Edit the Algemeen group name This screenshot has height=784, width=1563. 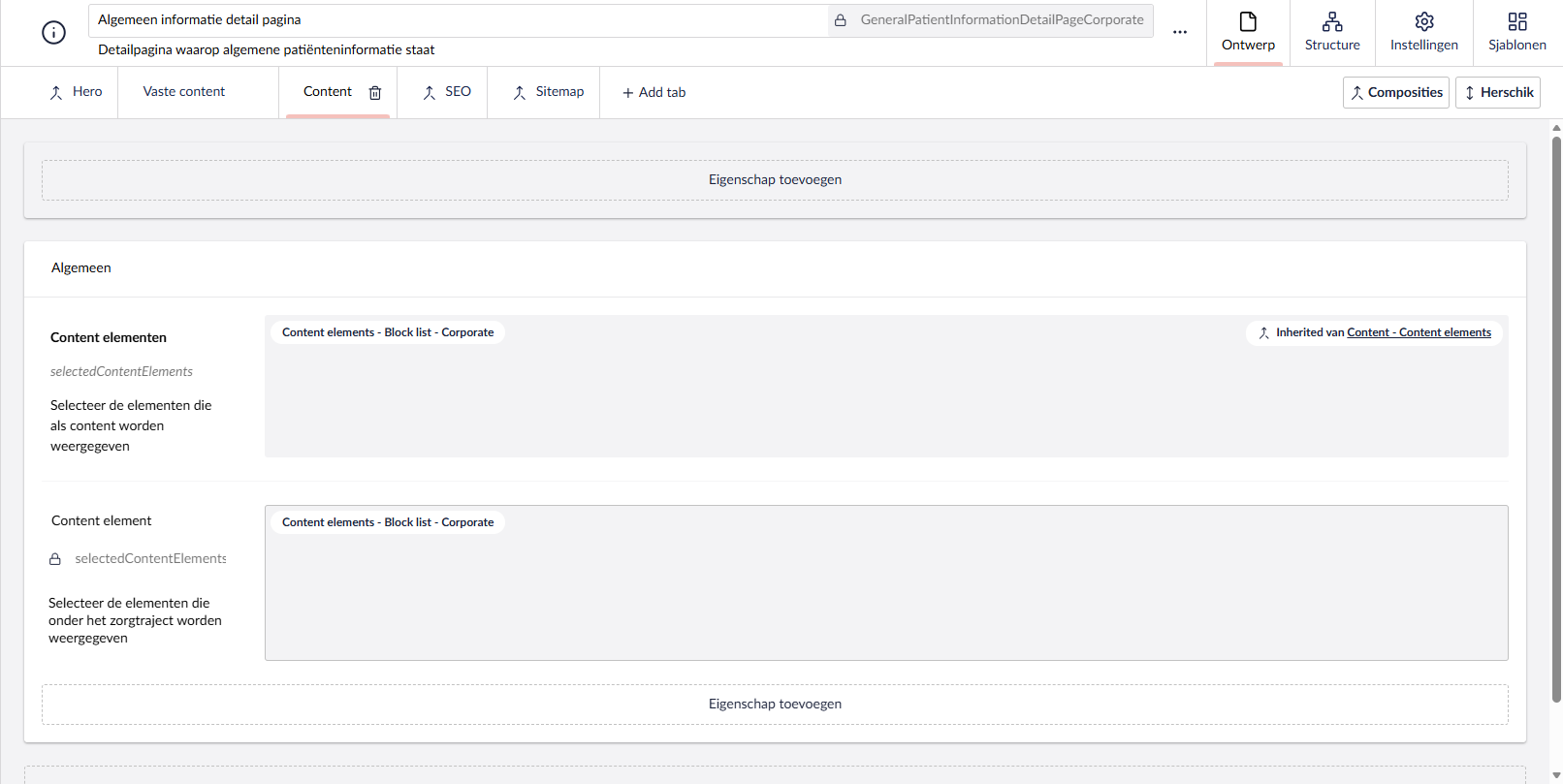(81, 268)
